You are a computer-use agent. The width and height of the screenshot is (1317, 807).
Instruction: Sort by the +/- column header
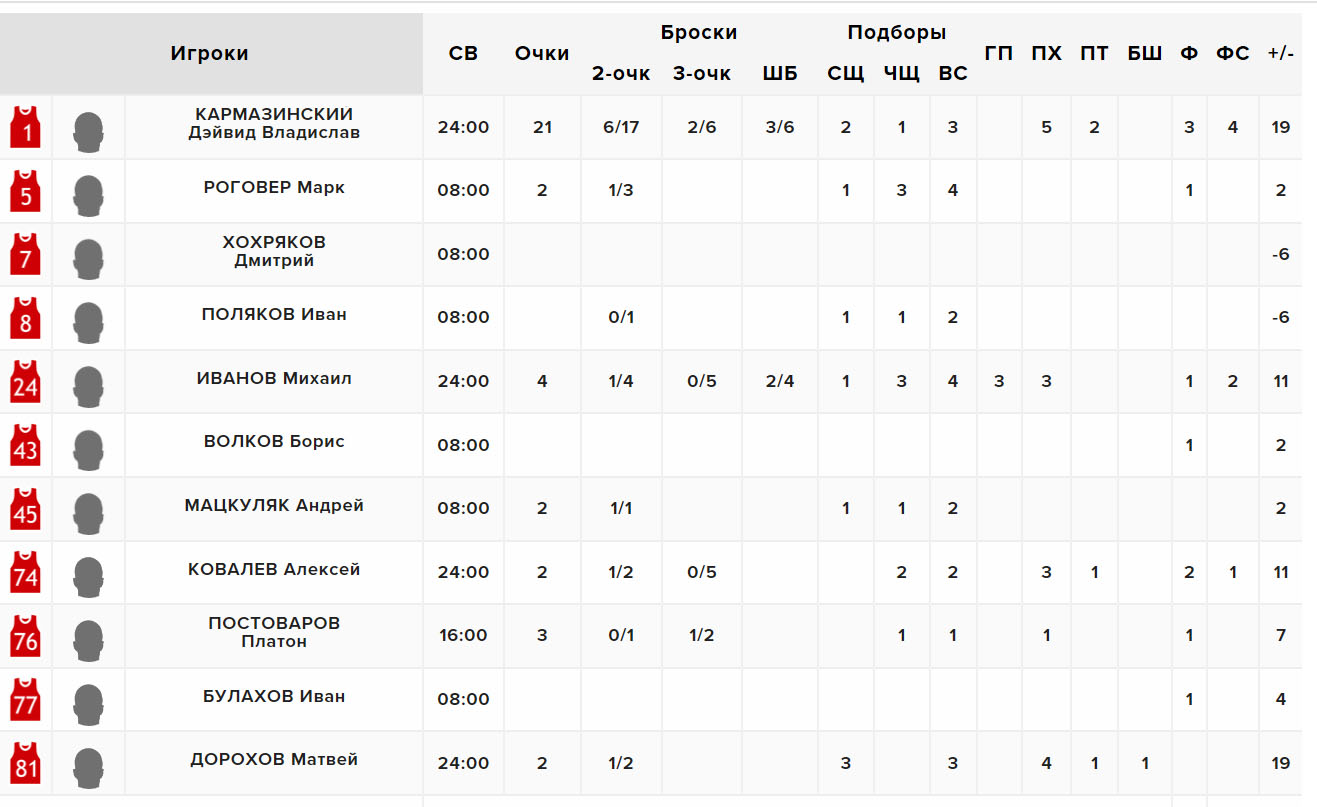click(1280, 54)
